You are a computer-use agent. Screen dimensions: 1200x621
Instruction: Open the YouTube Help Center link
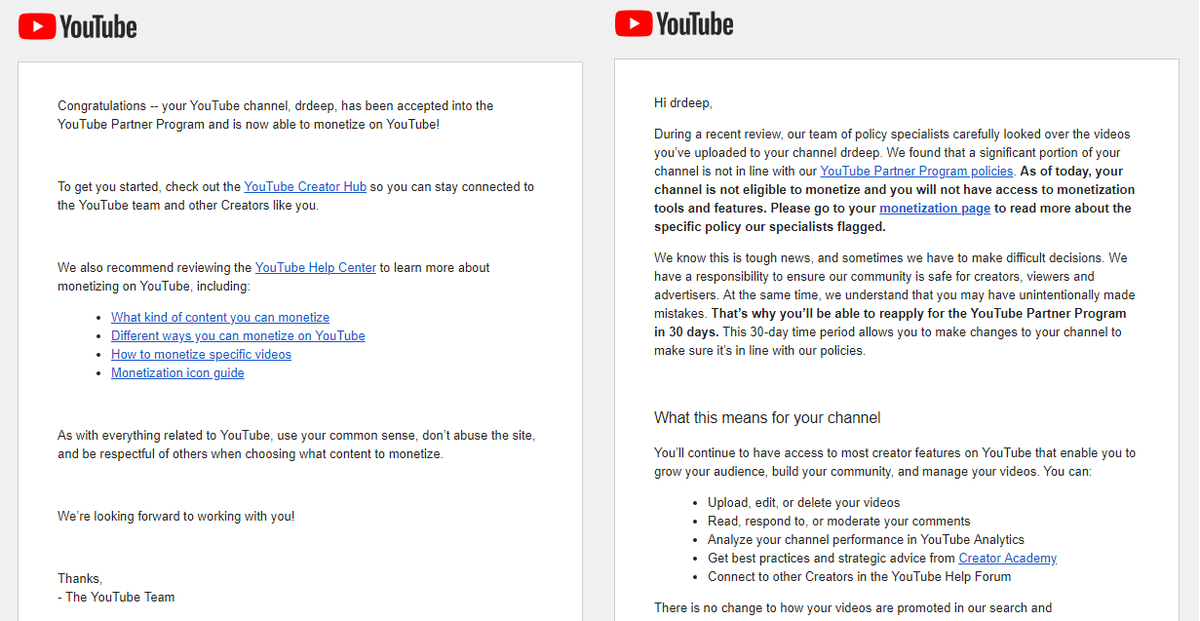(x=316, y=268)
